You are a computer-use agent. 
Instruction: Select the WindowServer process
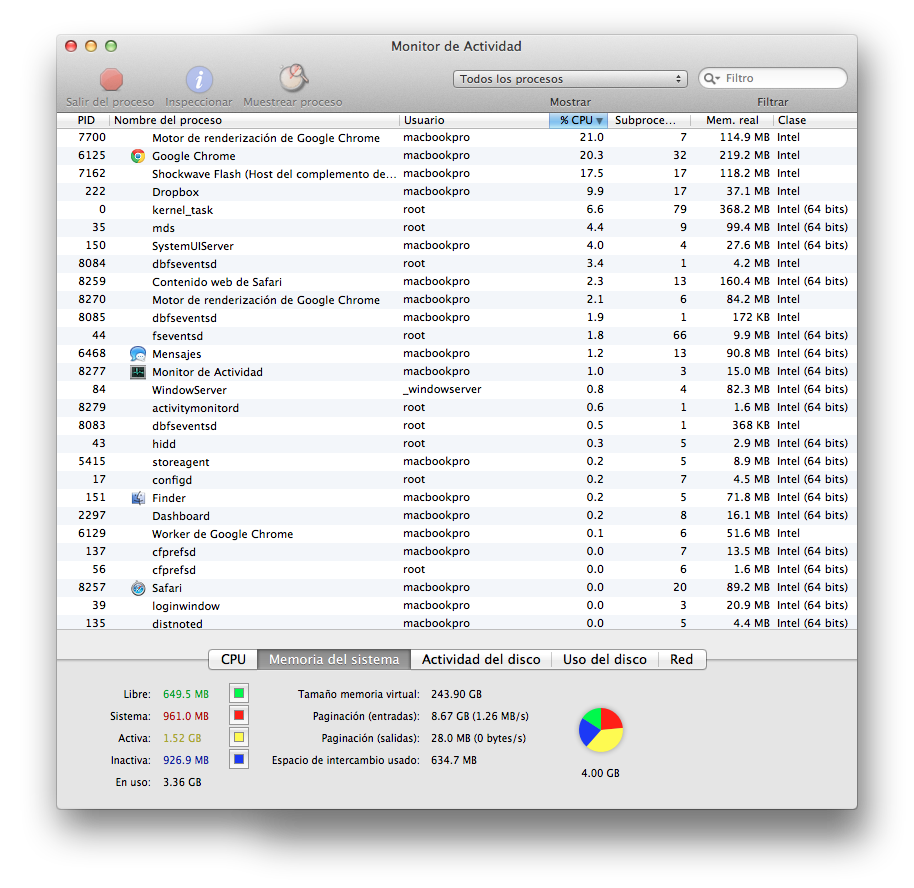point(457,389)
